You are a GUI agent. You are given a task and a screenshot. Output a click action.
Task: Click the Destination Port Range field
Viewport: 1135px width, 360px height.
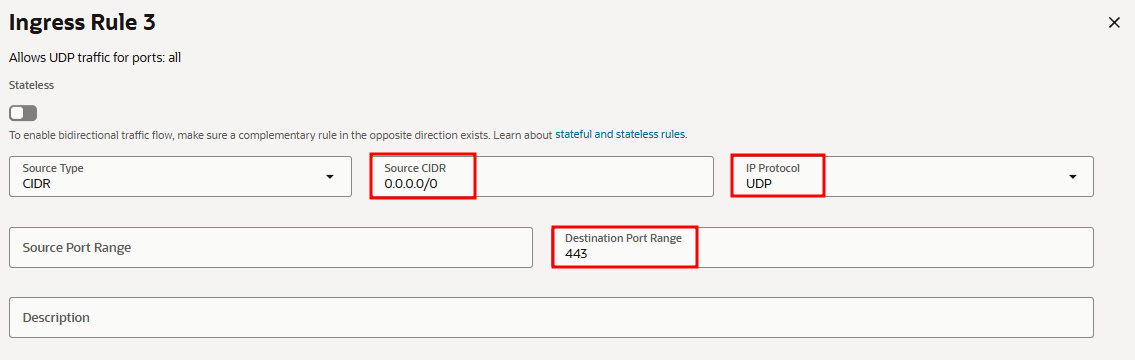822,248
